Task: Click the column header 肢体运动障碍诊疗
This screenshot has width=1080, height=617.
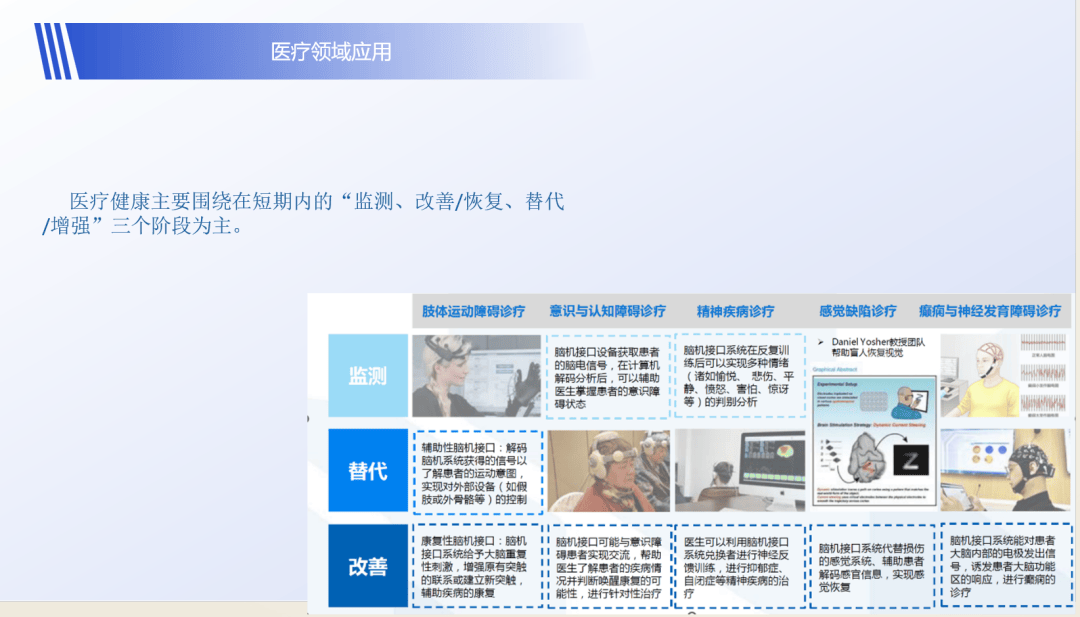Action: pos(473,311)
